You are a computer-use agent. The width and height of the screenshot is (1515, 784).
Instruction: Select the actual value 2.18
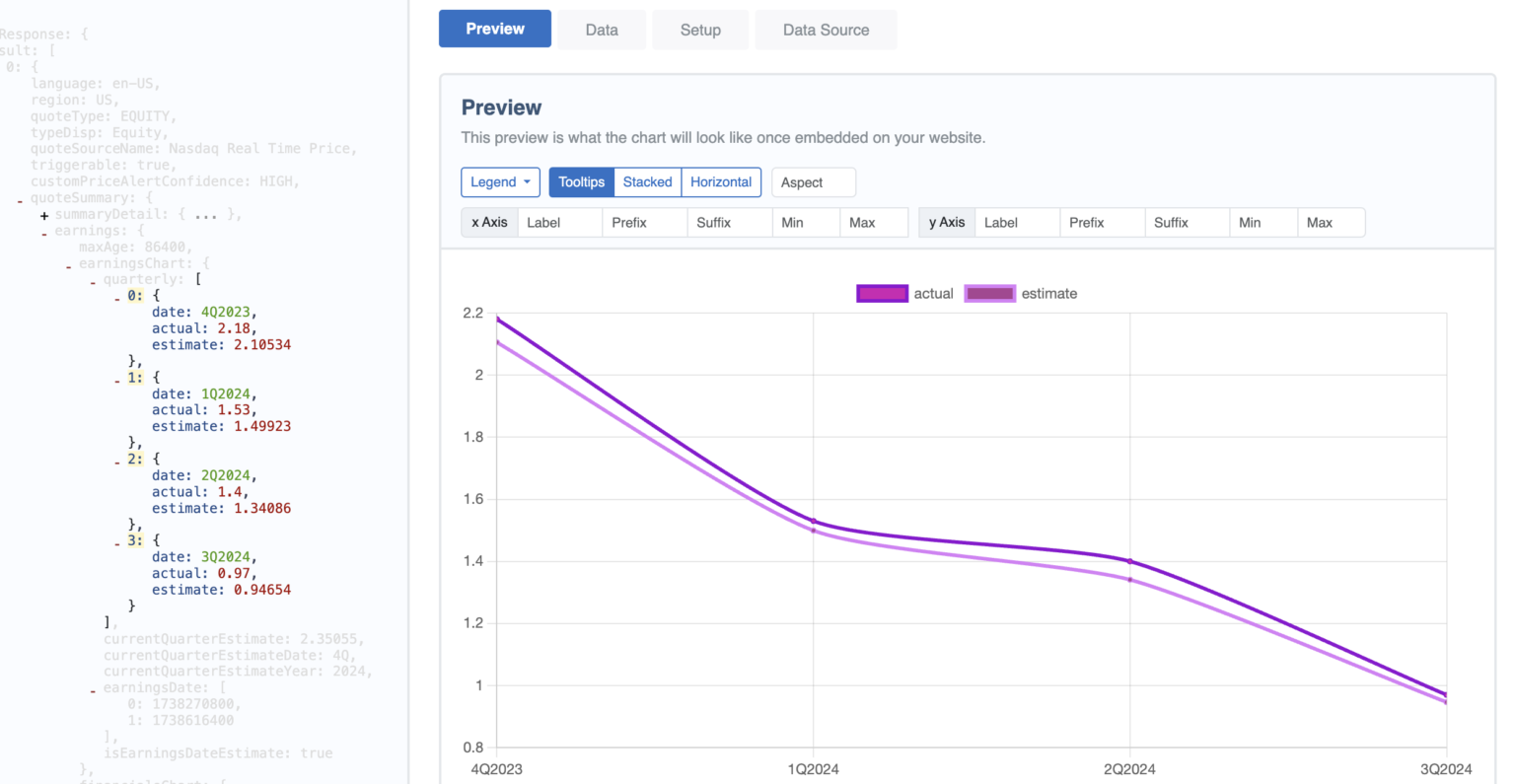234,328
